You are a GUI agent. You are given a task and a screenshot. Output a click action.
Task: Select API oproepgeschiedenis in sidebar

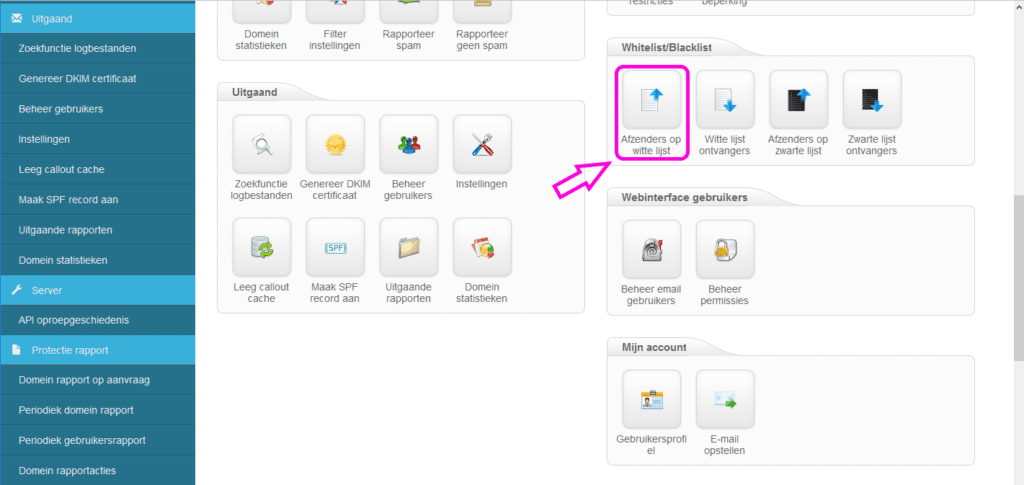(x=73, y=320)
